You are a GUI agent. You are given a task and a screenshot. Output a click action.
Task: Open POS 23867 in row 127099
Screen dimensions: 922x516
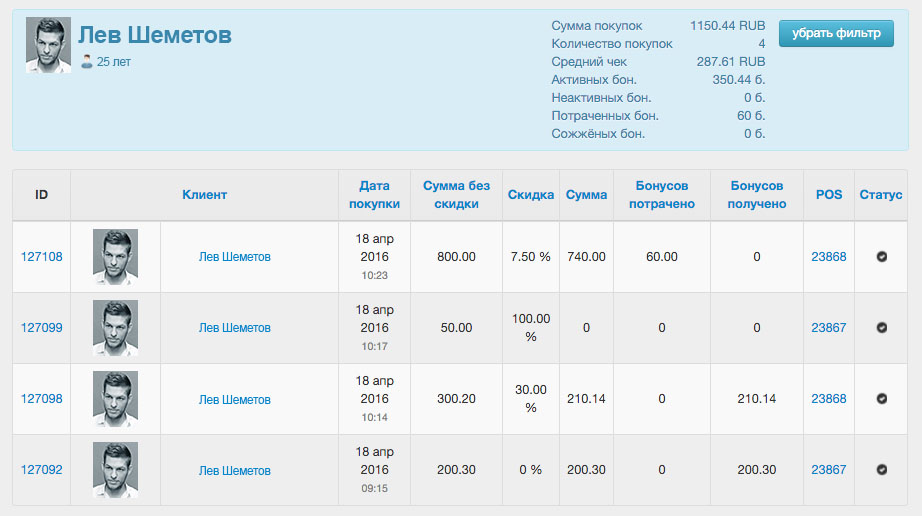[829, 328]
